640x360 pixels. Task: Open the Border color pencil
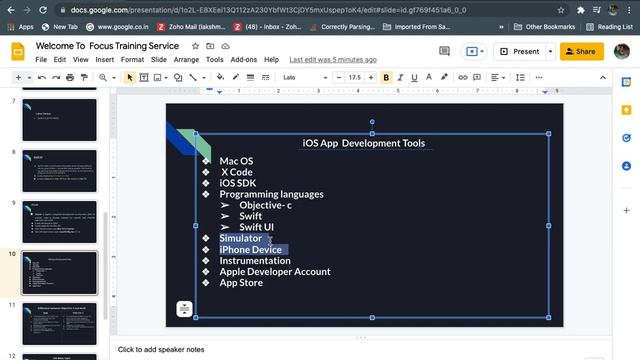pos(236,77)
